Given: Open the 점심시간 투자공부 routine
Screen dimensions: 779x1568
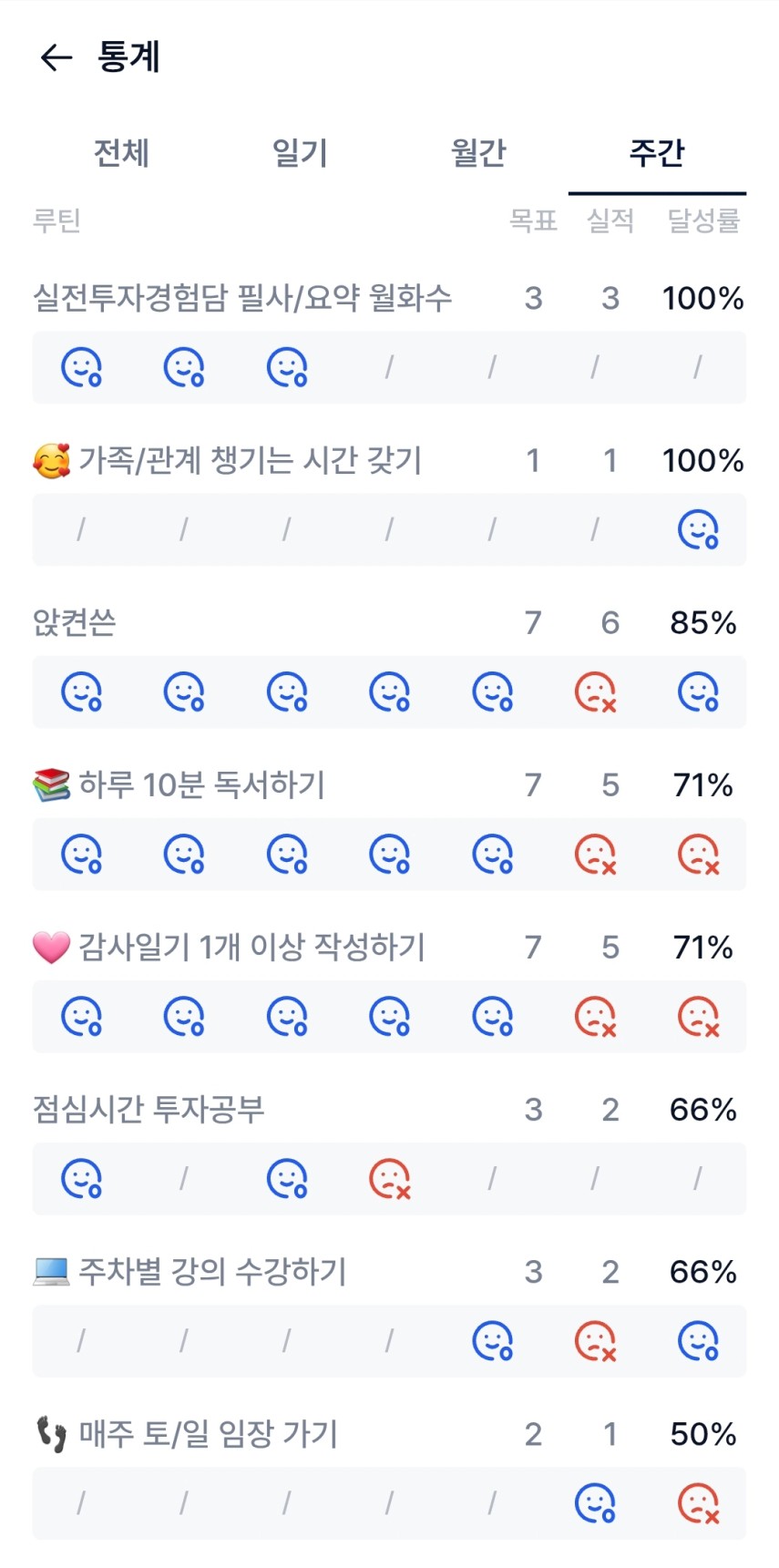Looking at the screenshot, I should (149, 1109).
